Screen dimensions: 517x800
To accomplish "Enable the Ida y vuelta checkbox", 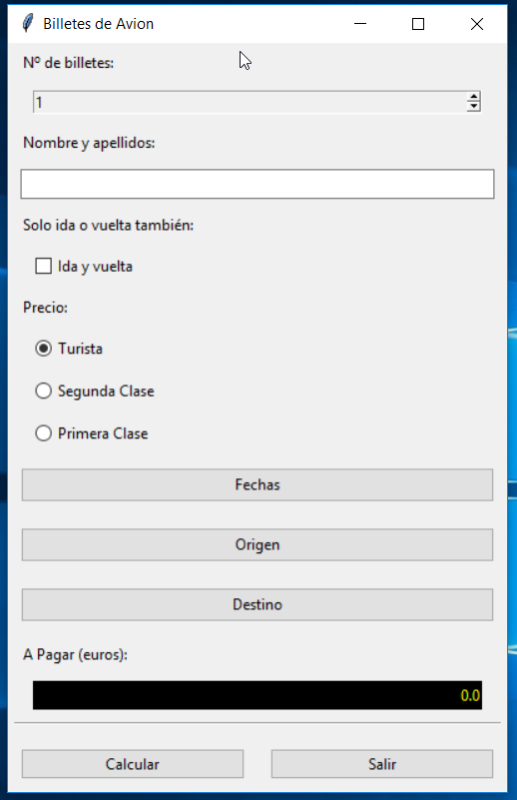I will pos(43,266).
